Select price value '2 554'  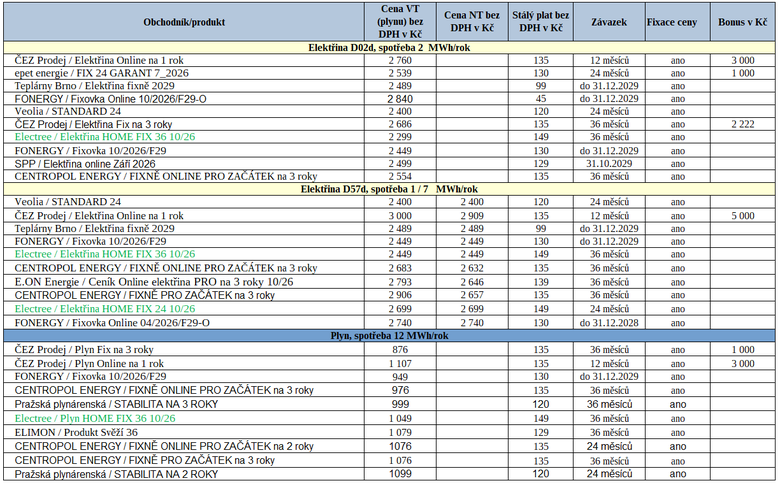[400, 177]
